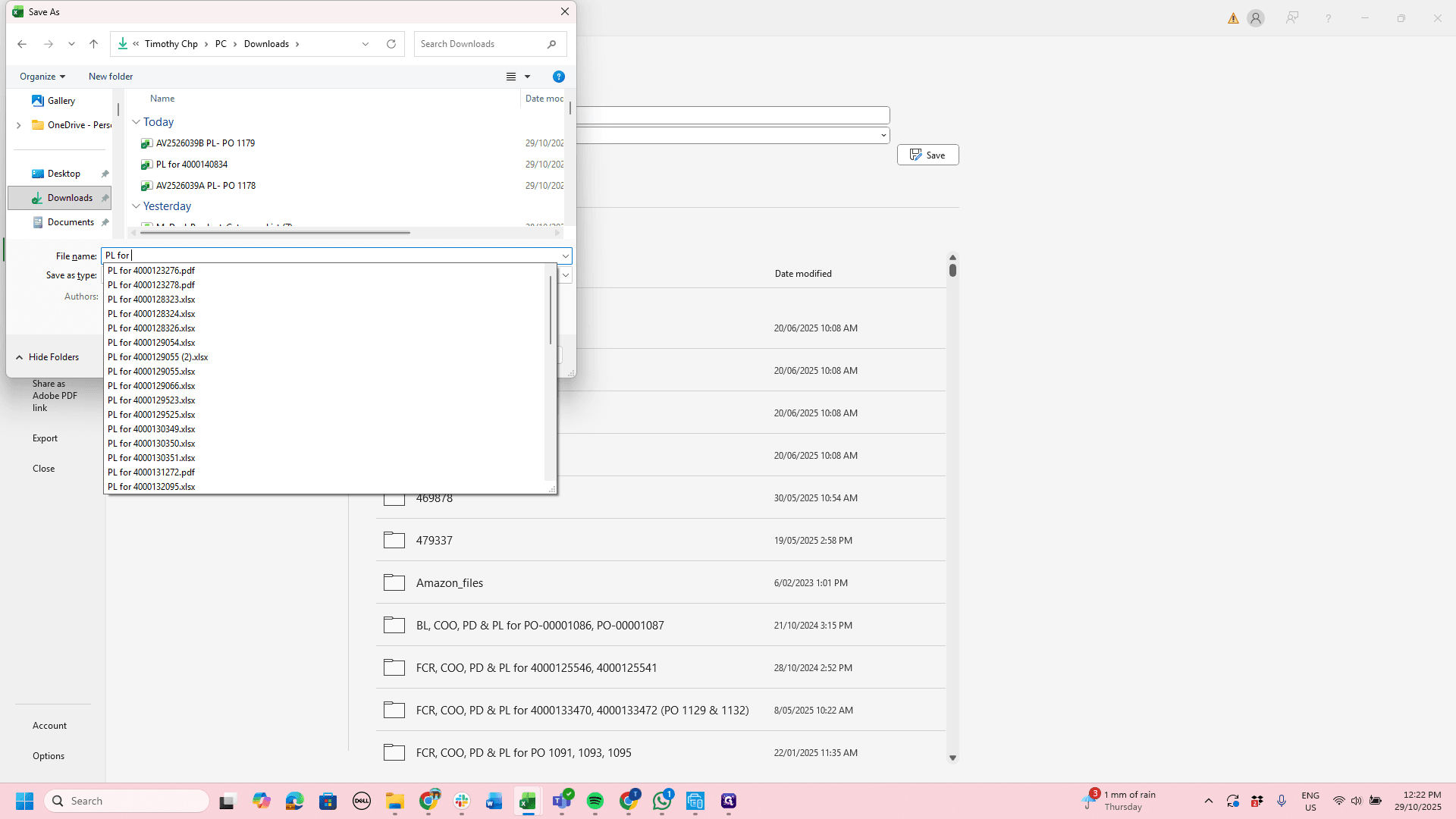Open Spotify from the taskbar
1456x819 pixels.
595,801
